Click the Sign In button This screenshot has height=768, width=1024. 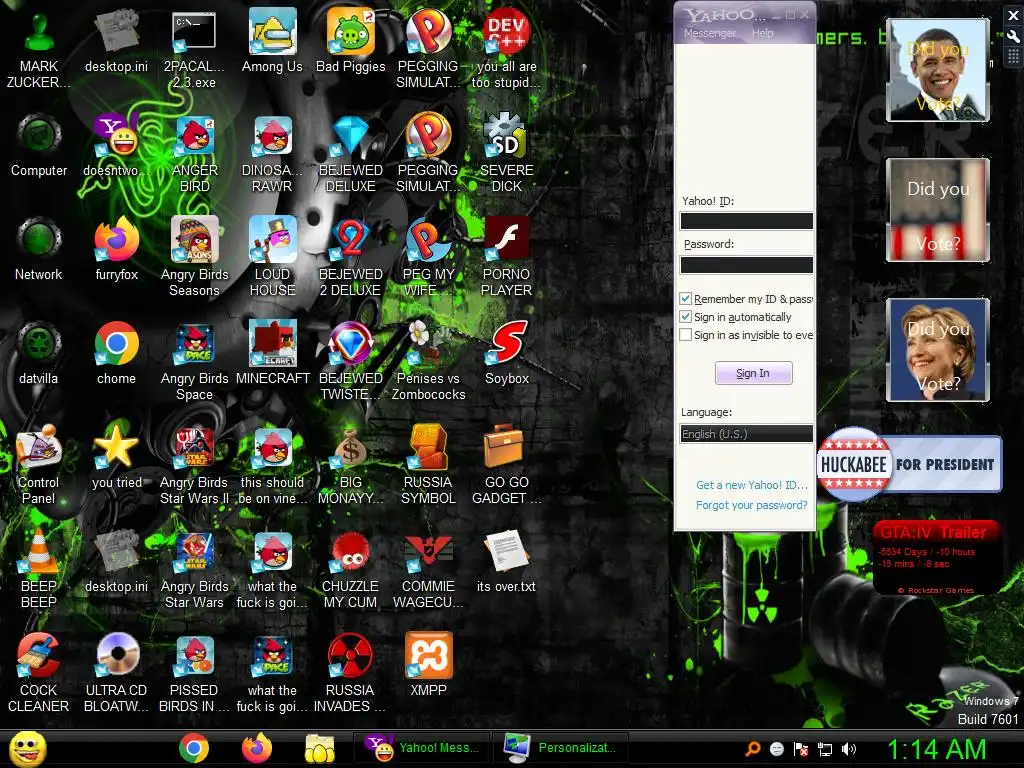753,373
